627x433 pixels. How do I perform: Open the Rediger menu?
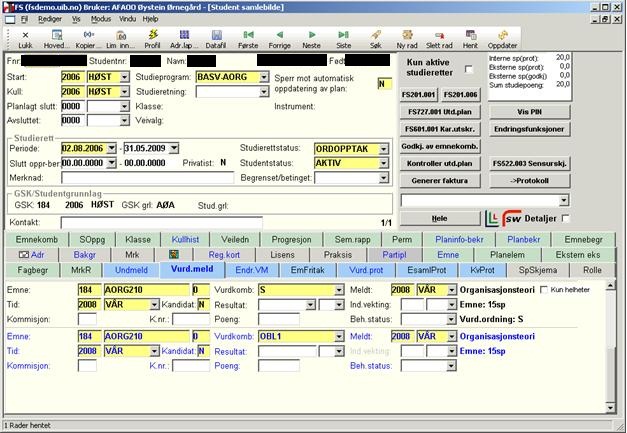click(50, 19)
